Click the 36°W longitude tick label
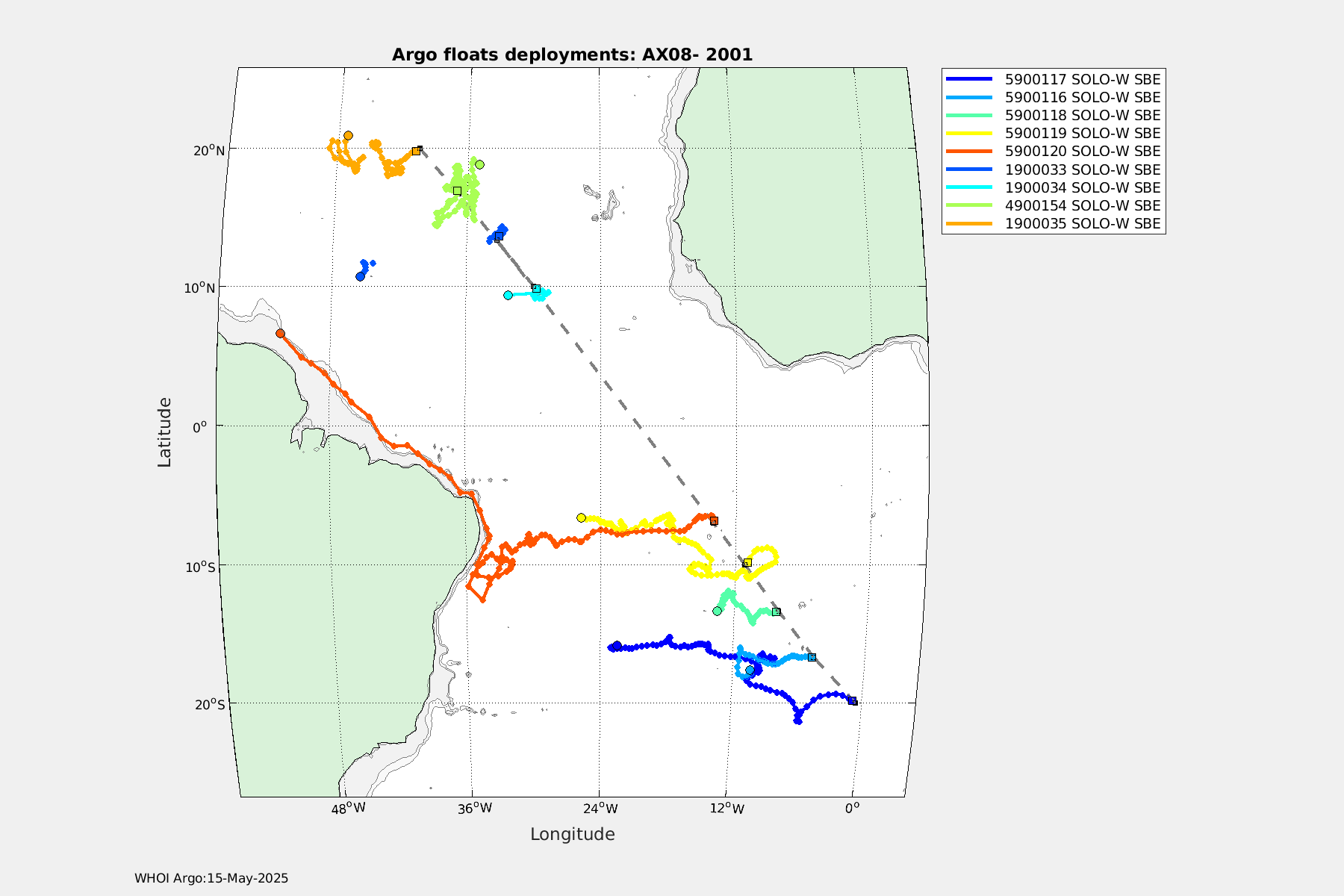This screenshot has height=896, width=1344. click(x=475, y=809)
